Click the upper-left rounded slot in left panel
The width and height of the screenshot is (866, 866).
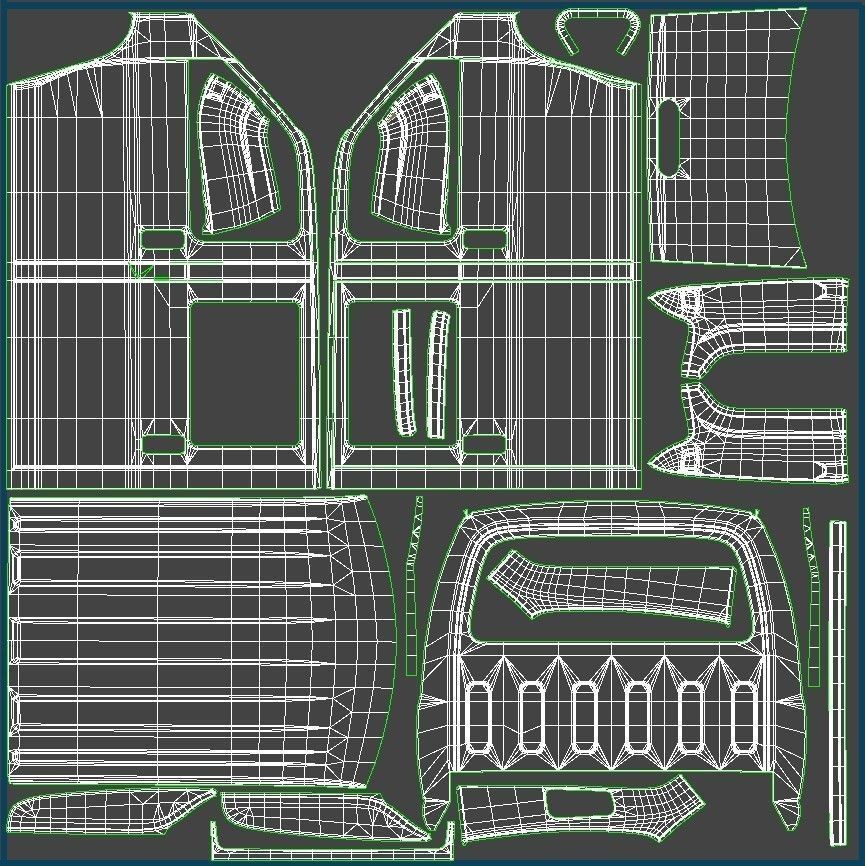pos(162,239)
